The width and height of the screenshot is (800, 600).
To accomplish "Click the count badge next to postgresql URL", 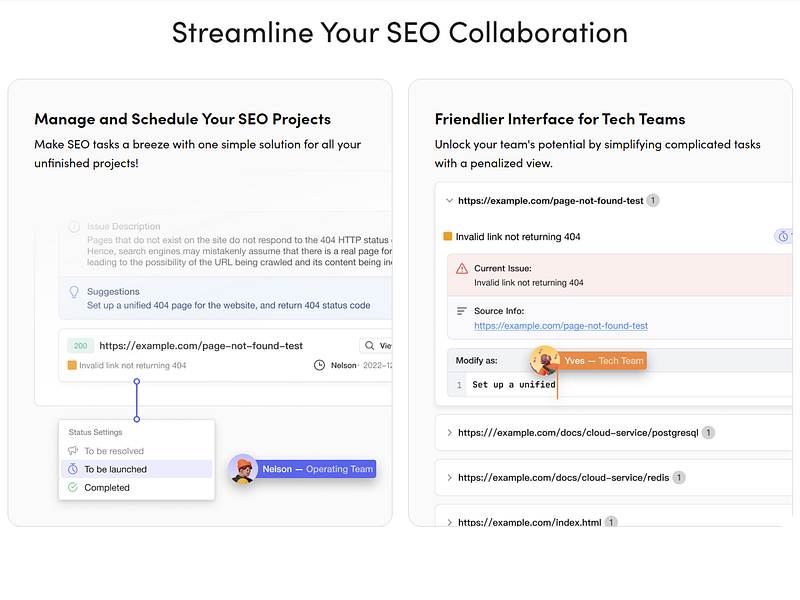I will tap(708, 433).
